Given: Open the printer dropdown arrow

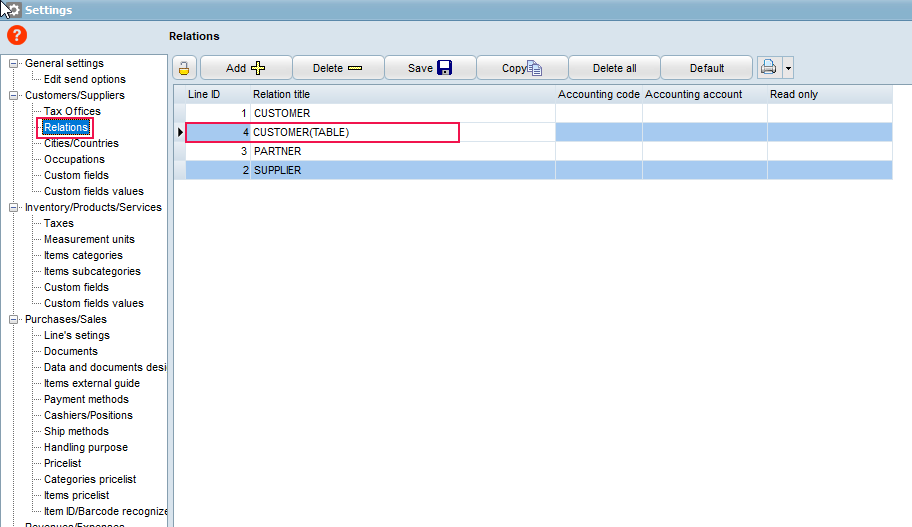Looking at the screenshot, I should coord(788,68).
